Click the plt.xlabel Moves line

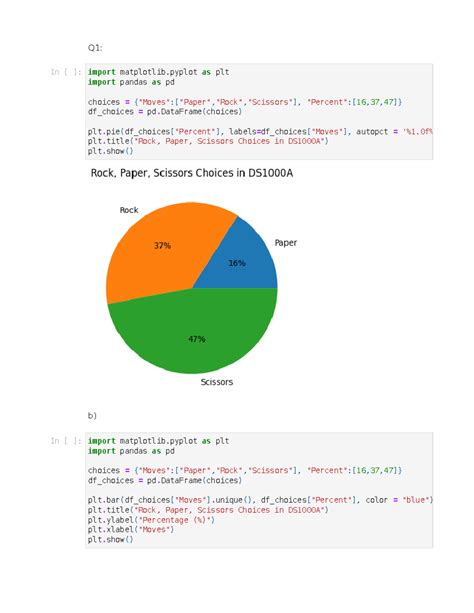(131, 530)
